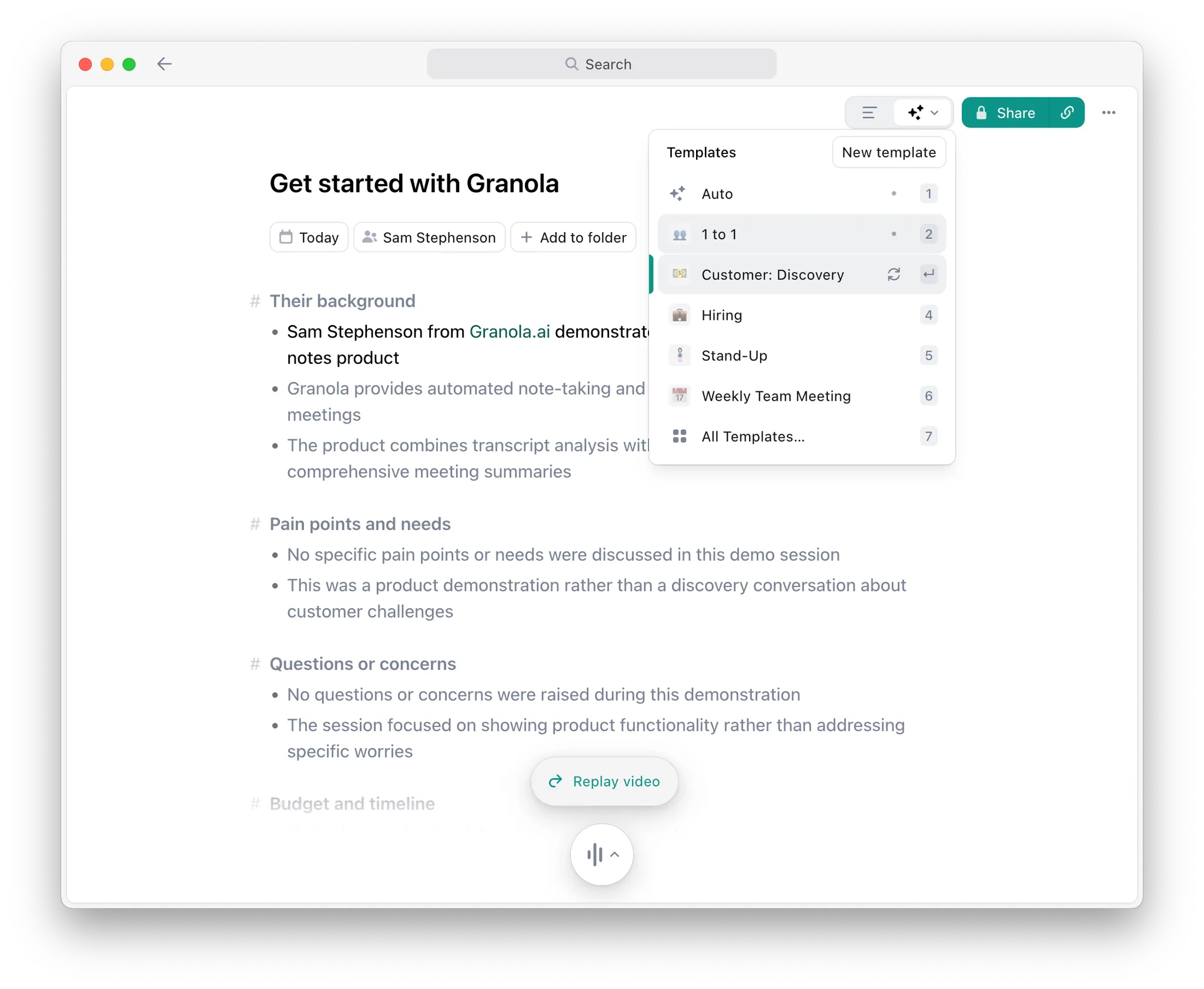
Task: Click Add to folder
Action: 573,237
